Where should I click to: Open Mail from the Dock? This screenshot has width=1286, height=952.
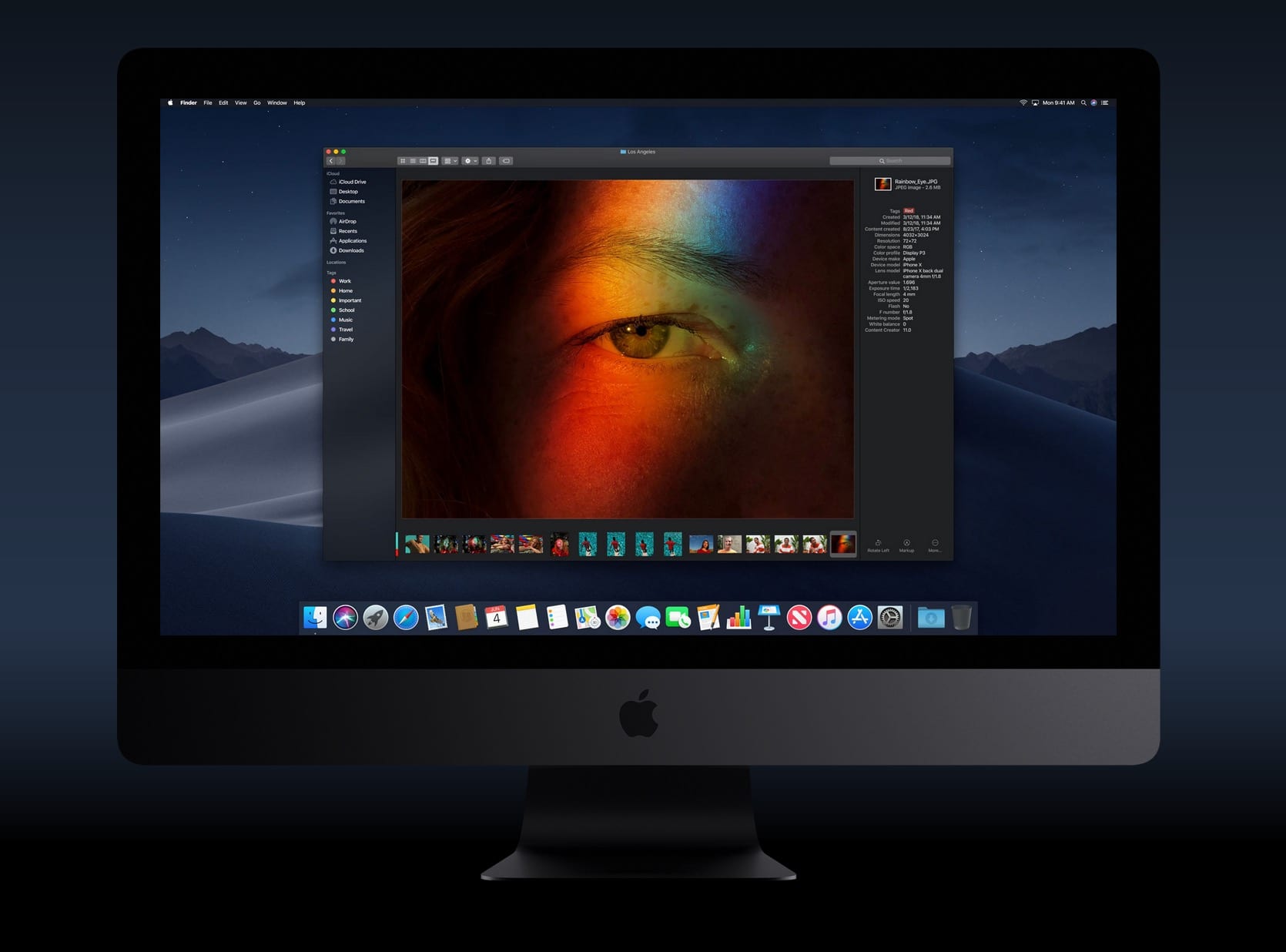[436, 617]
